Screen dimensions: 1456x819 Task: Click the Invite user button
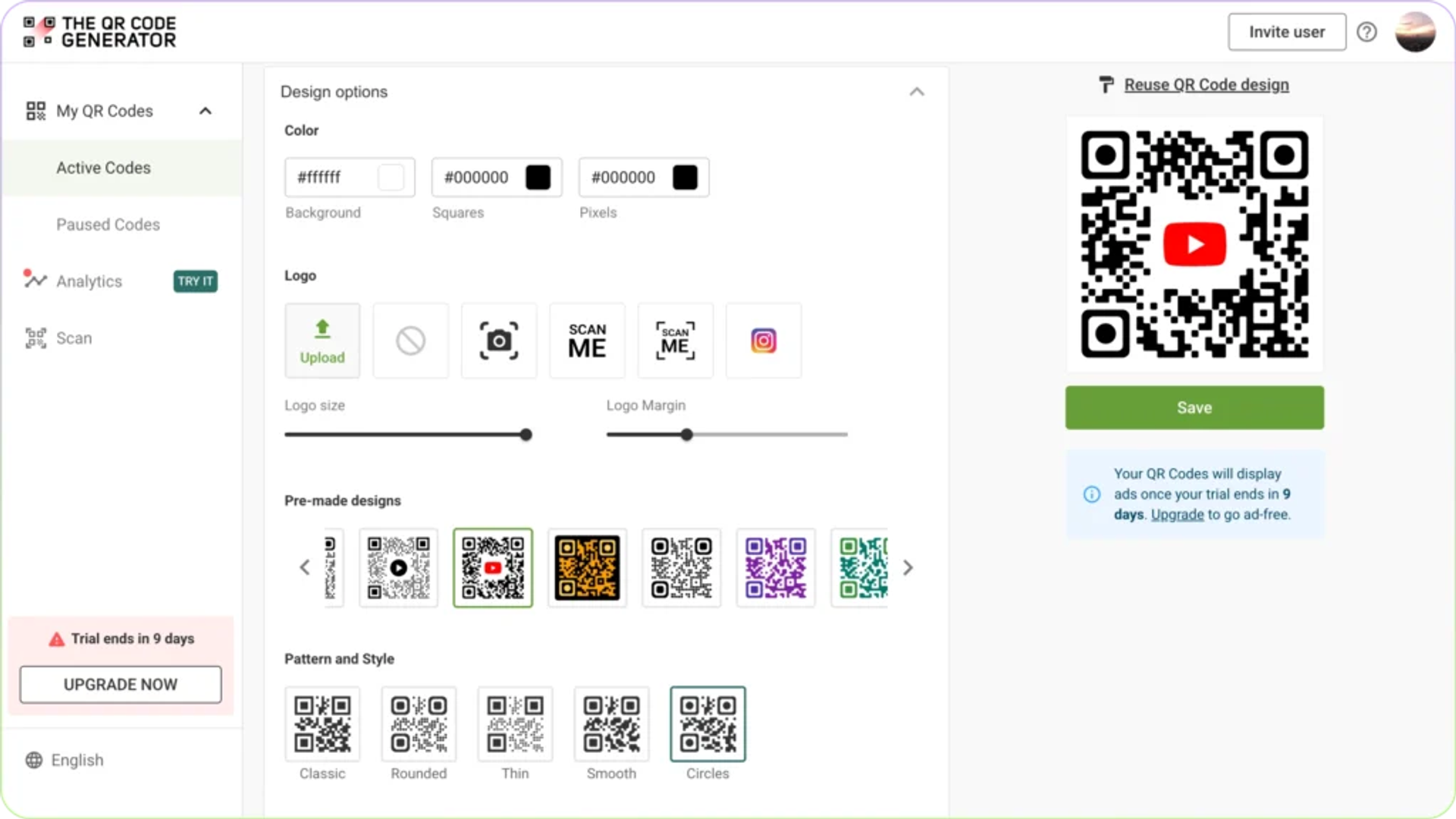pos(1287,32)
